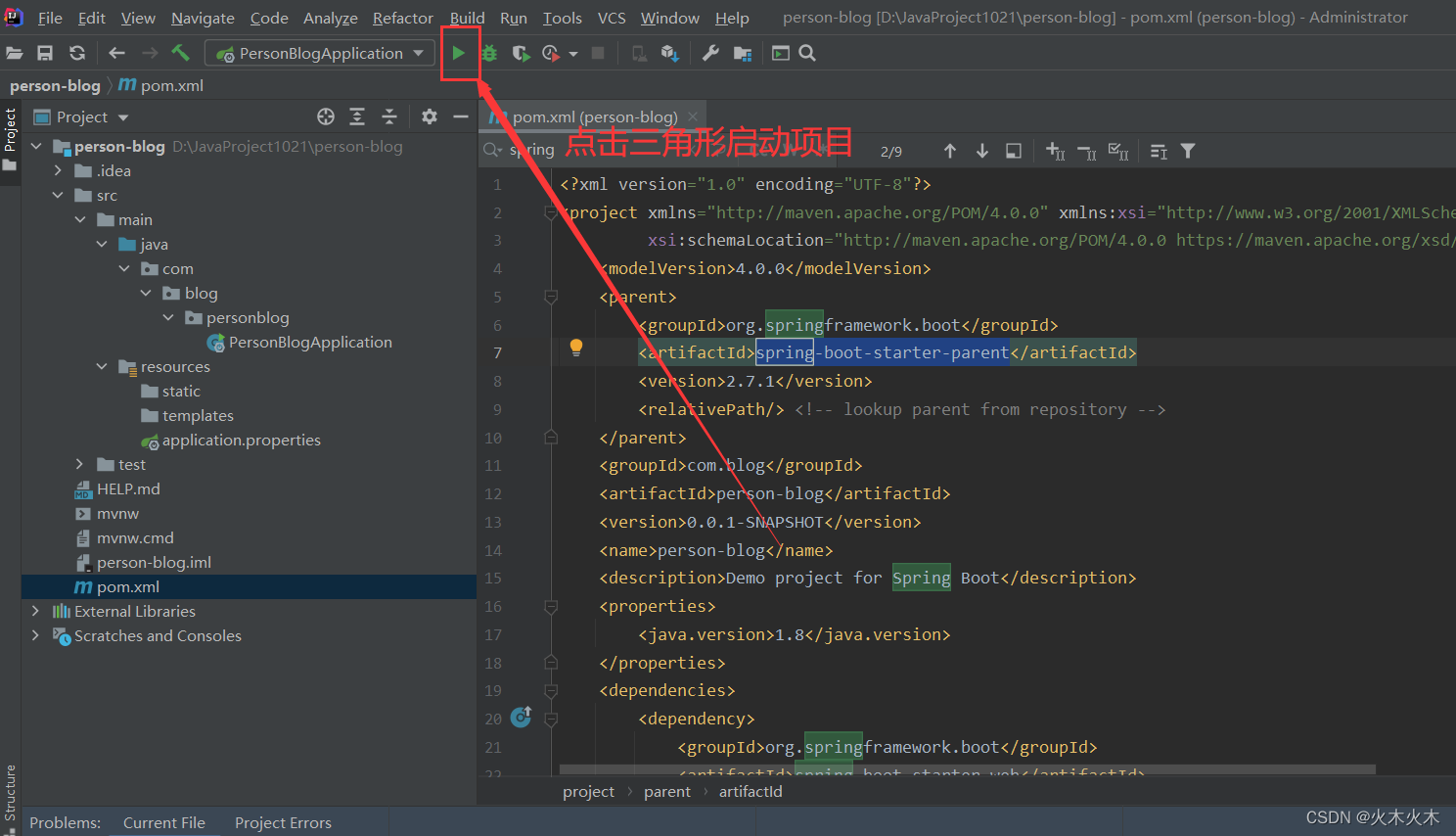Screen dimensions: 1456x836
Task: Click the Build project hammer icon
Action: tap(180, 53)
